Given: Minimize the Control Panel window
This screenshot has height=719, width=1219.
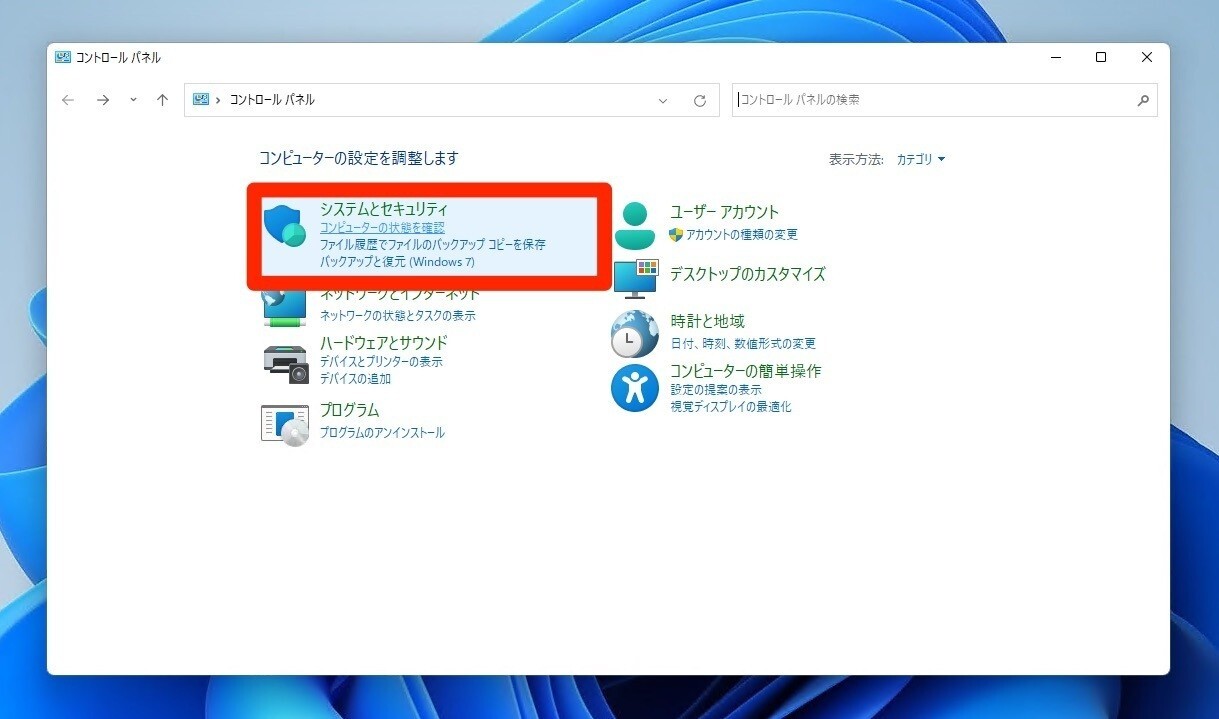Looking at the screenshot, I should click(1055, 58).
